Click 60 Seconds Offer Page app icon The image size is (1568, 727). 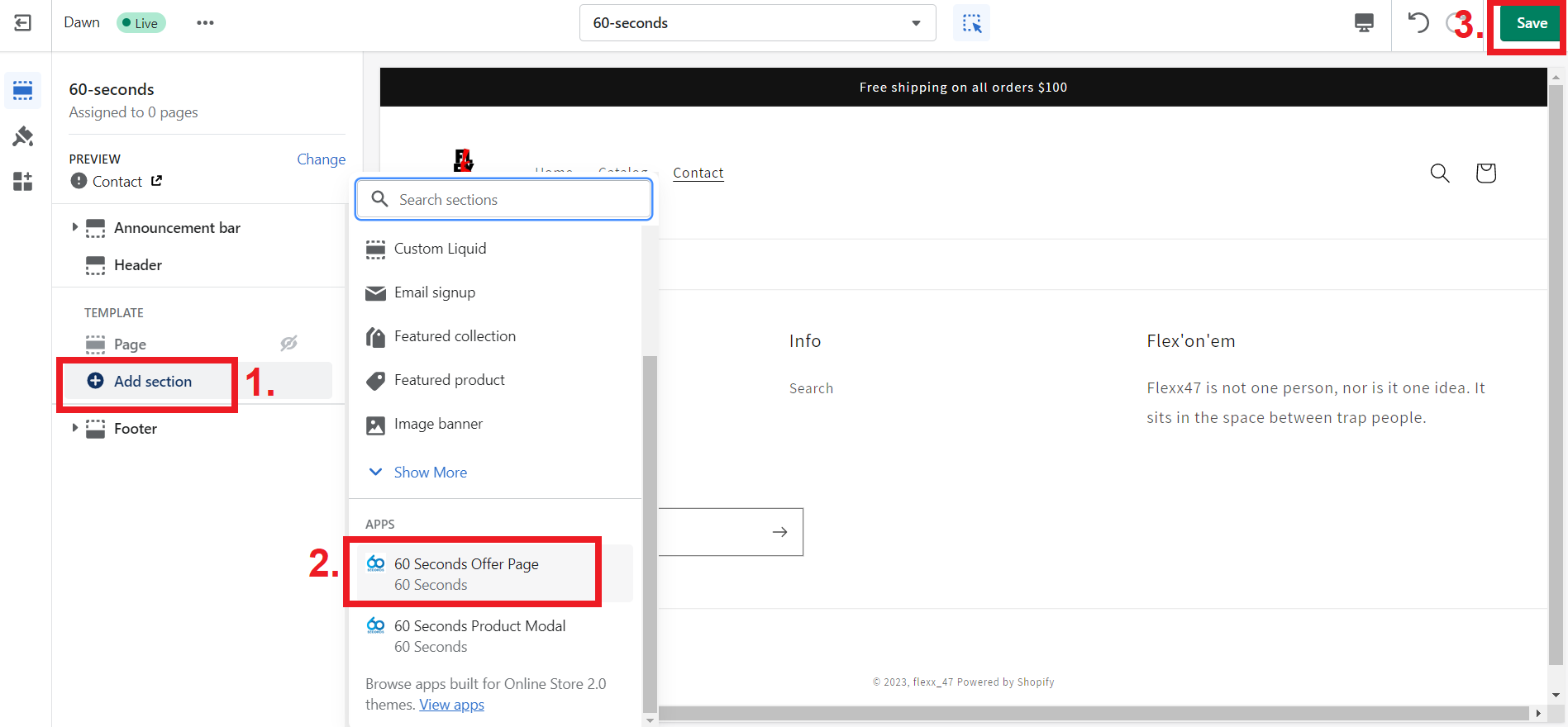pyautogui.click(x=376, y=563)
